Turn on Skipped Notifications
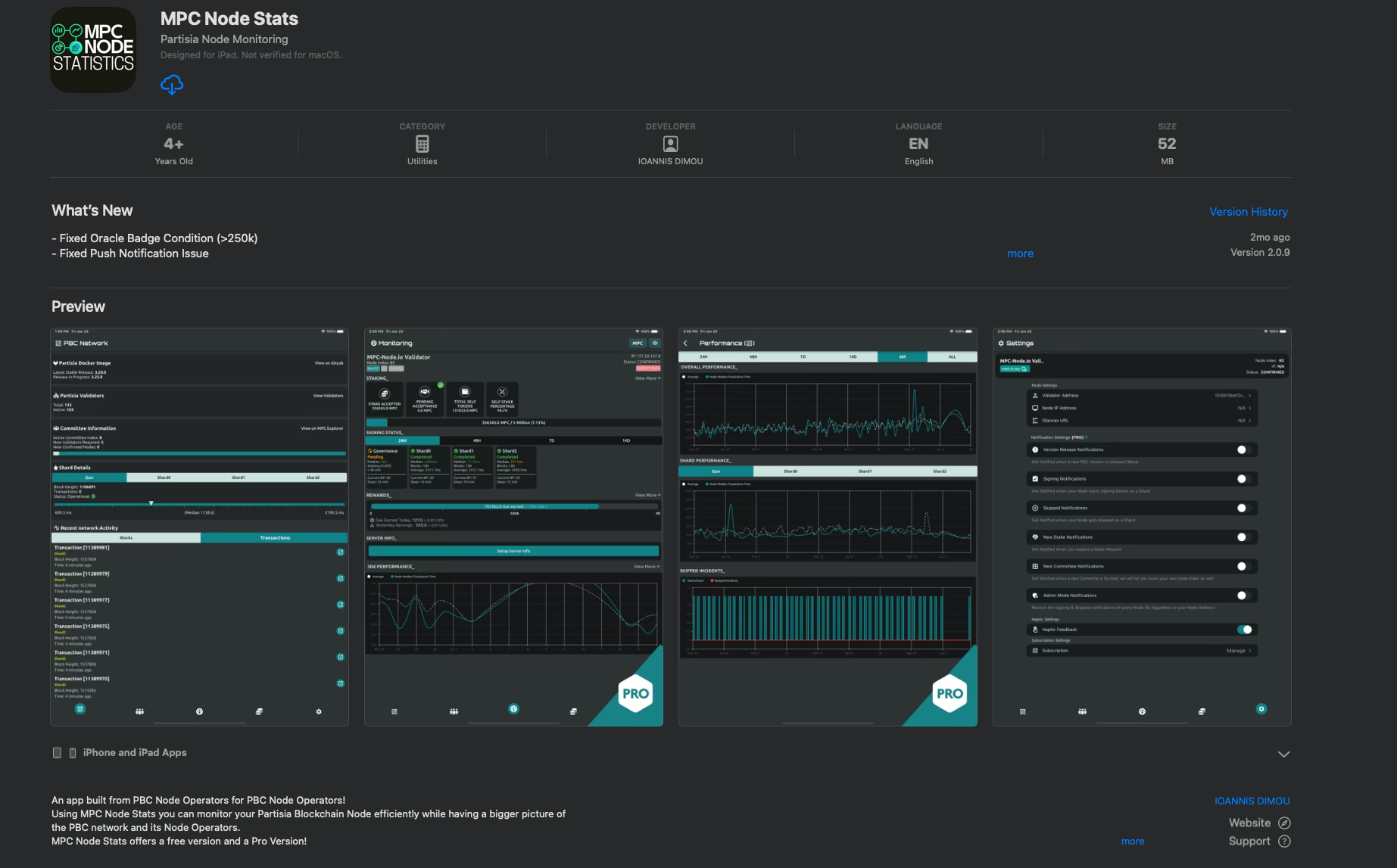1397x868 pixels. point(1242,507)
